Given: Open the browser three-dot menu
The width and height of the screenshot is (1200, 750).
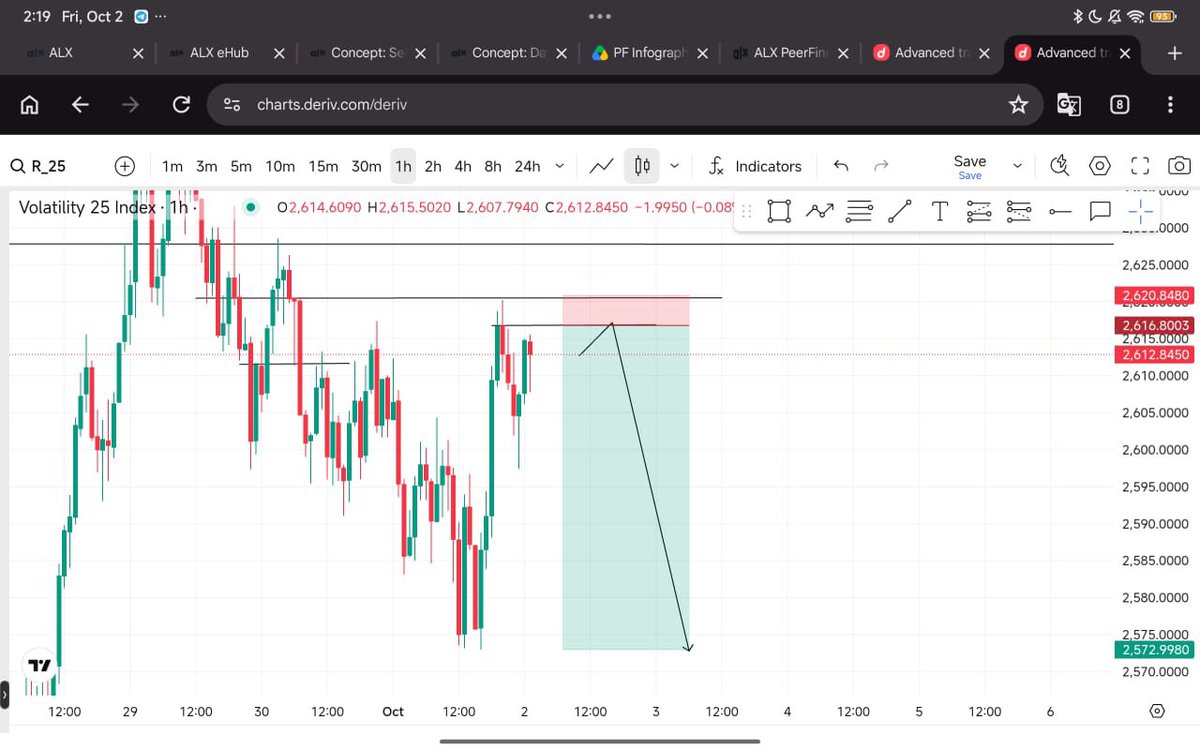Looking at the screenshot, I should point(1171,104).
